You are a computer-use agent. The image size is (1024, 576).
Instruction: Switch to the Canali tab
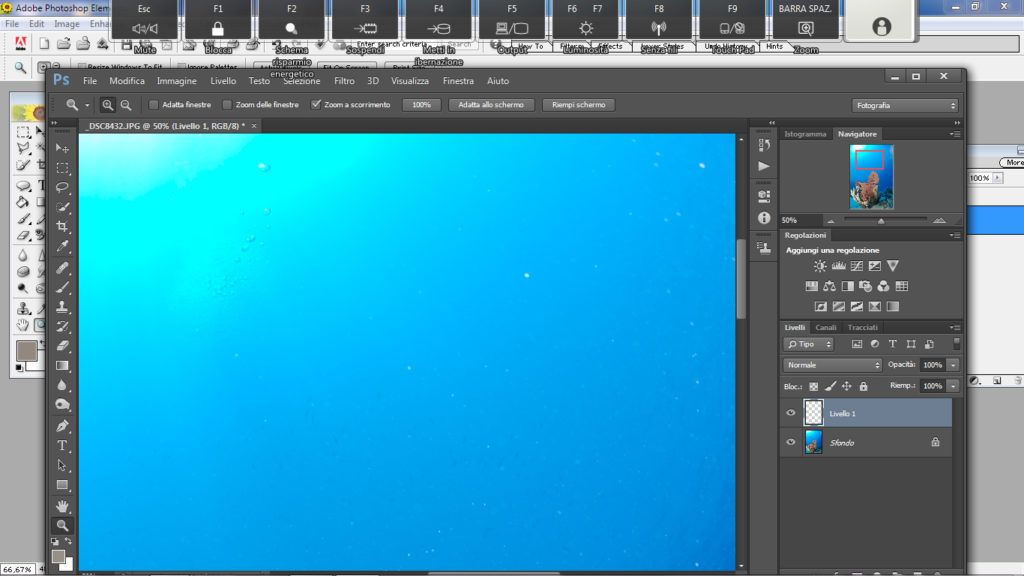coord(826,327)
